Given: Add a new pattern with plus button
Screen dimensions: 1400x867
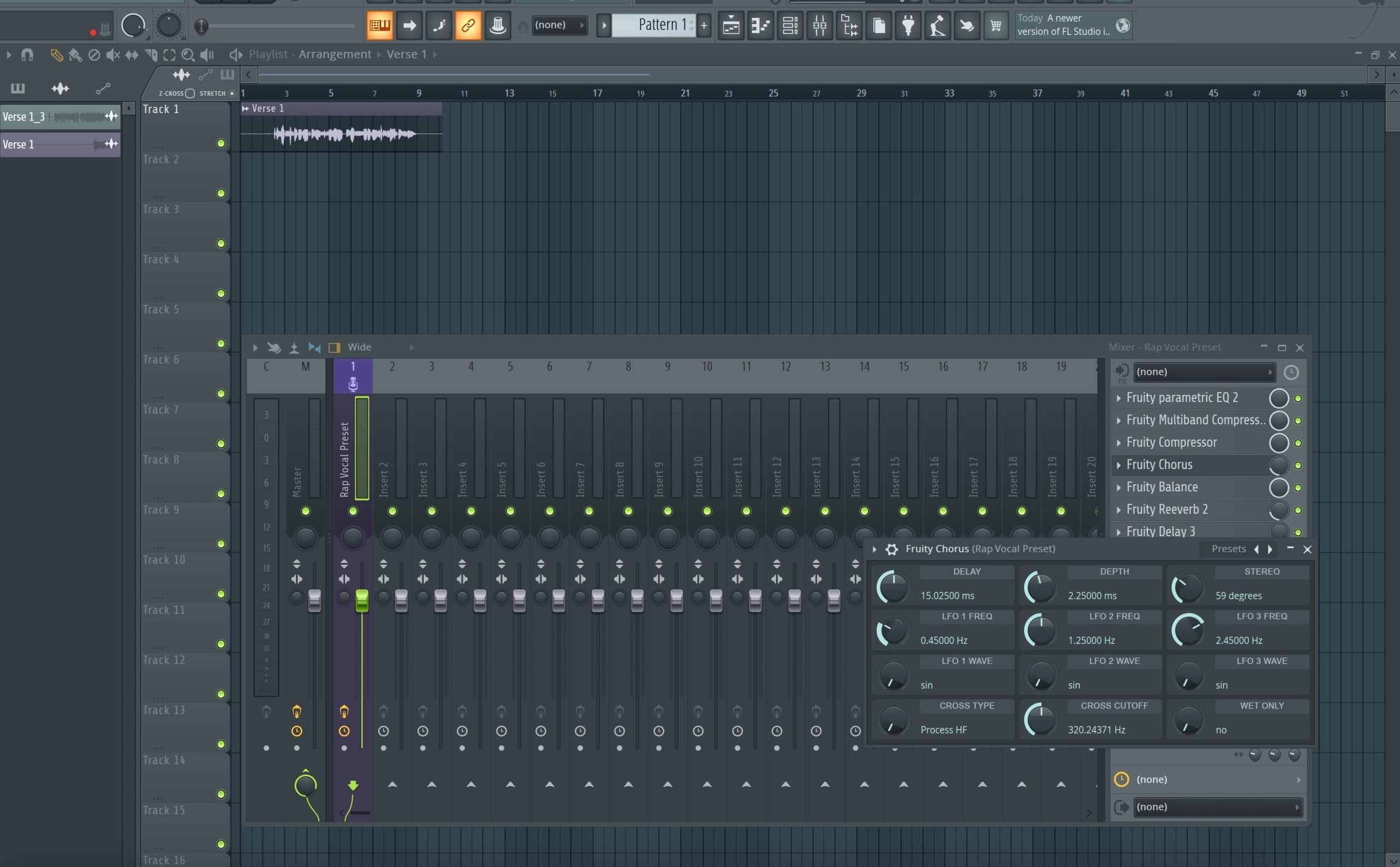Looking at the screenshot, I should tap(704, 25).
